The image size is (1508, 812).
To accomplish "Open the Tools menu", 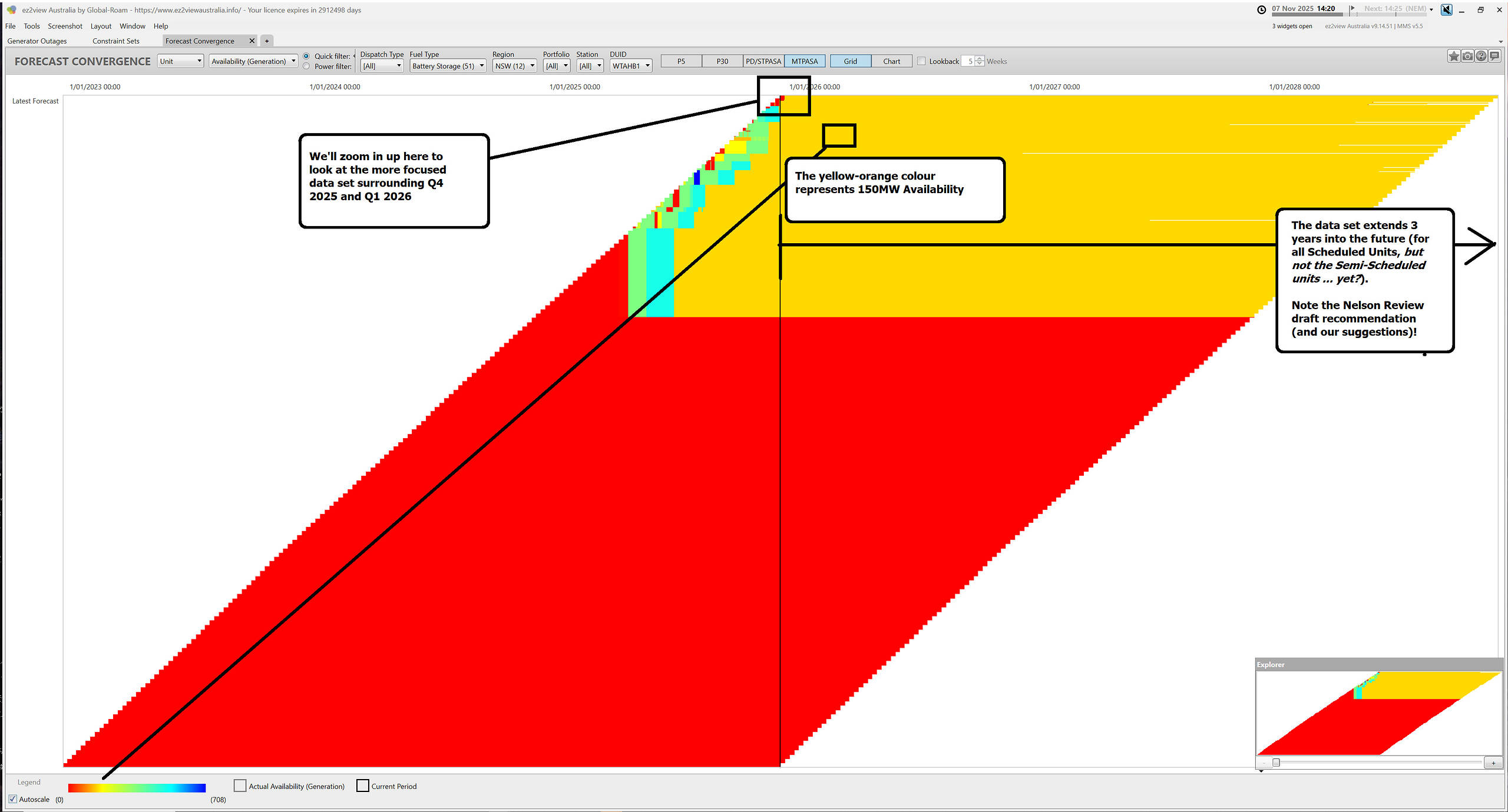I will [x=32, y=26].
